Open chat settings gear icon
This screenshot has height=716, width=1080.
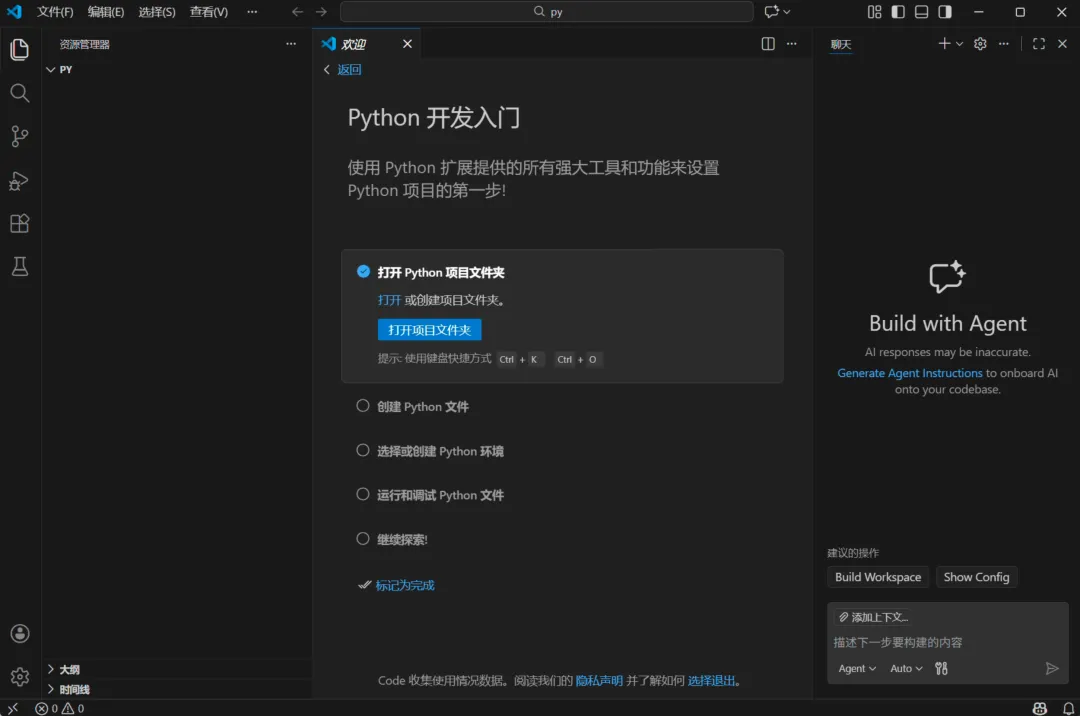pyautogui.click(x=980, y=43)
